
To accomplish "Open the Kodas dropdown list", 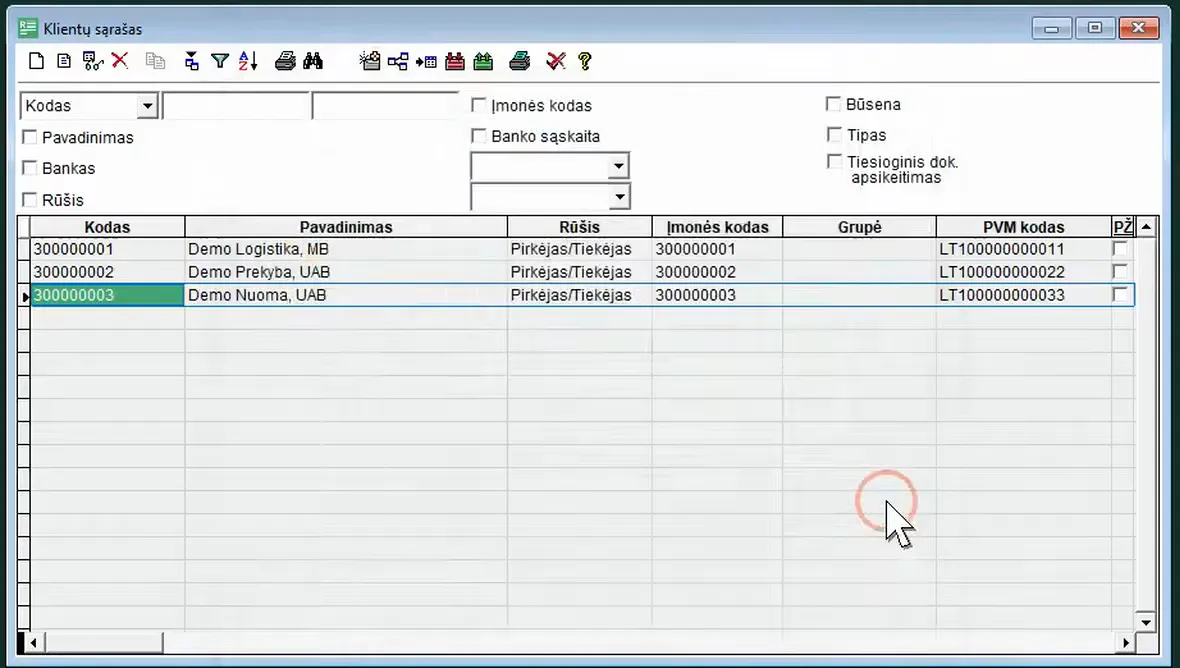I will [x=148, y=106].
